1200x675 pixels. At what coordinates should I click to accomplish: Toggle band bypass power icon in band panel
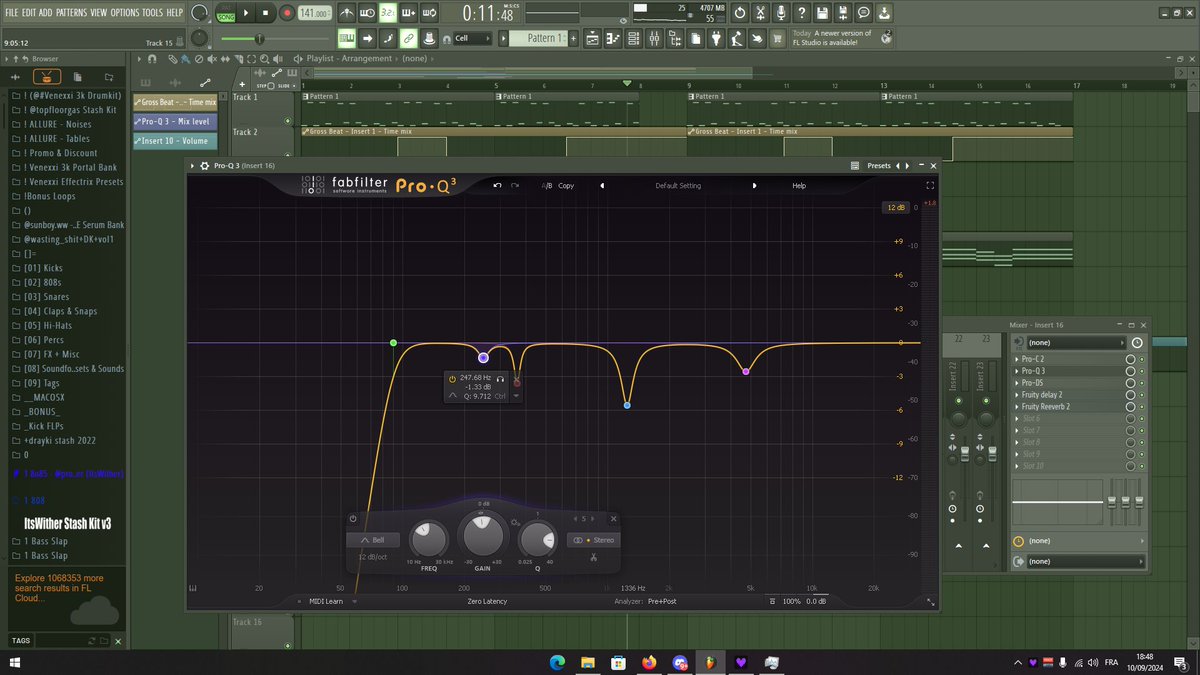(x=353, y=518)
